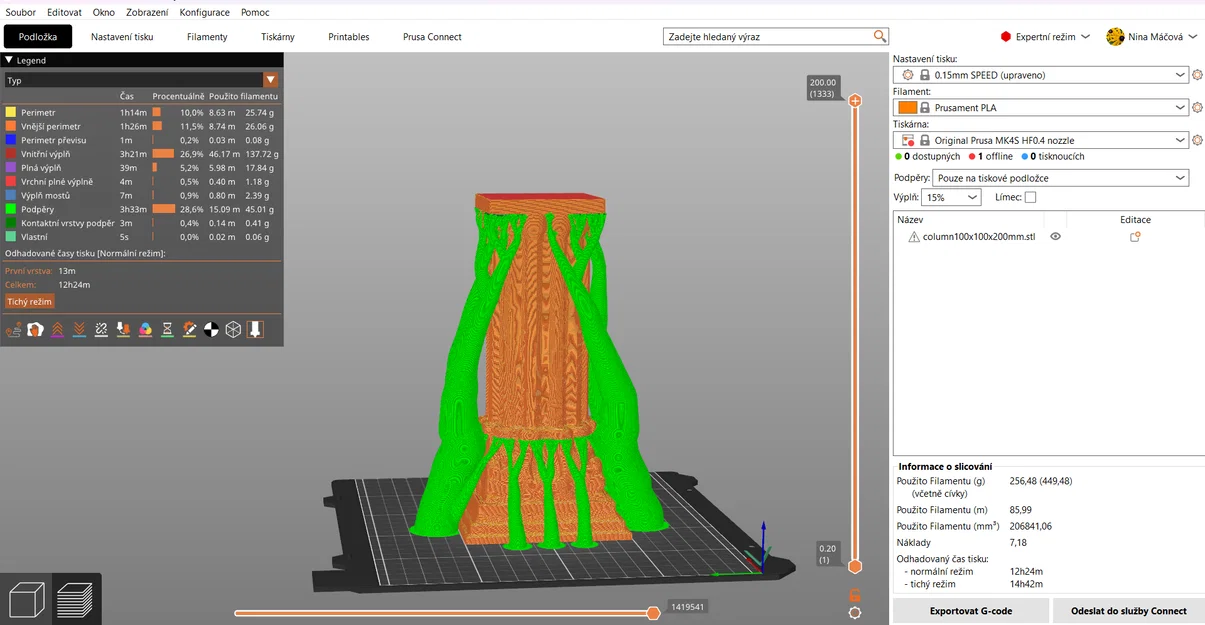Click Exportovat G-code

click(x=969, y=610)
